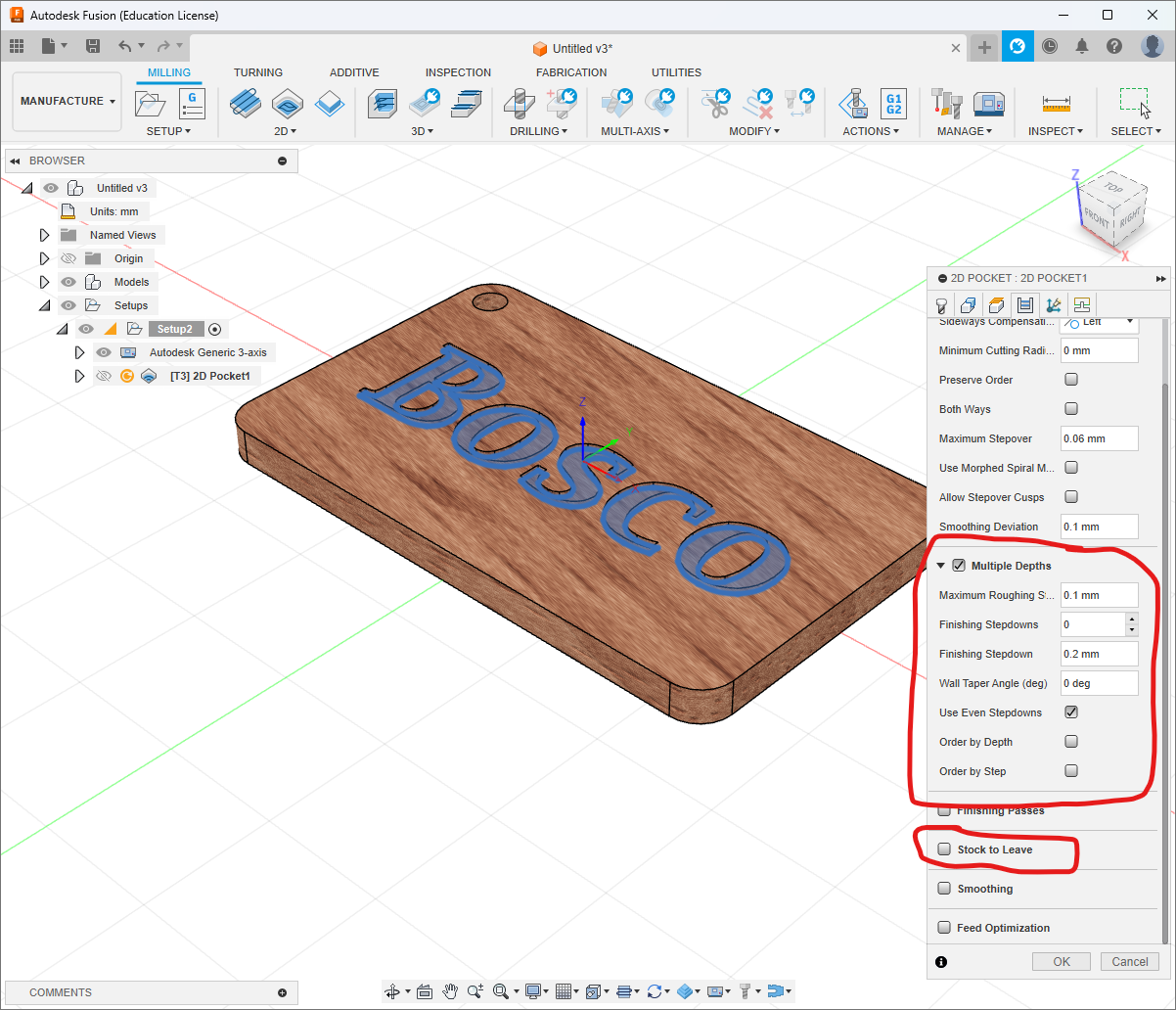This screenshot has width=1176, height=1010.
Task: Switch to the TURNING tab
Action: [258, 72]
